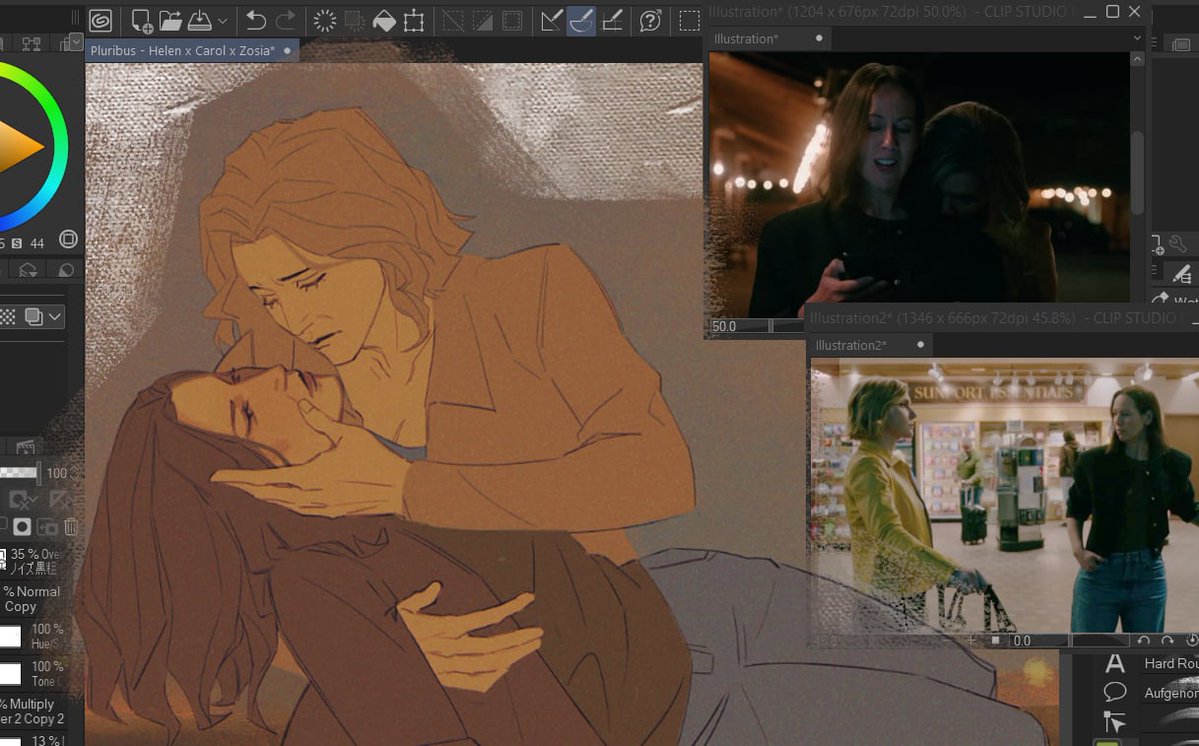Edit zoom value 50.0 in Illustration window

point(725,326)
